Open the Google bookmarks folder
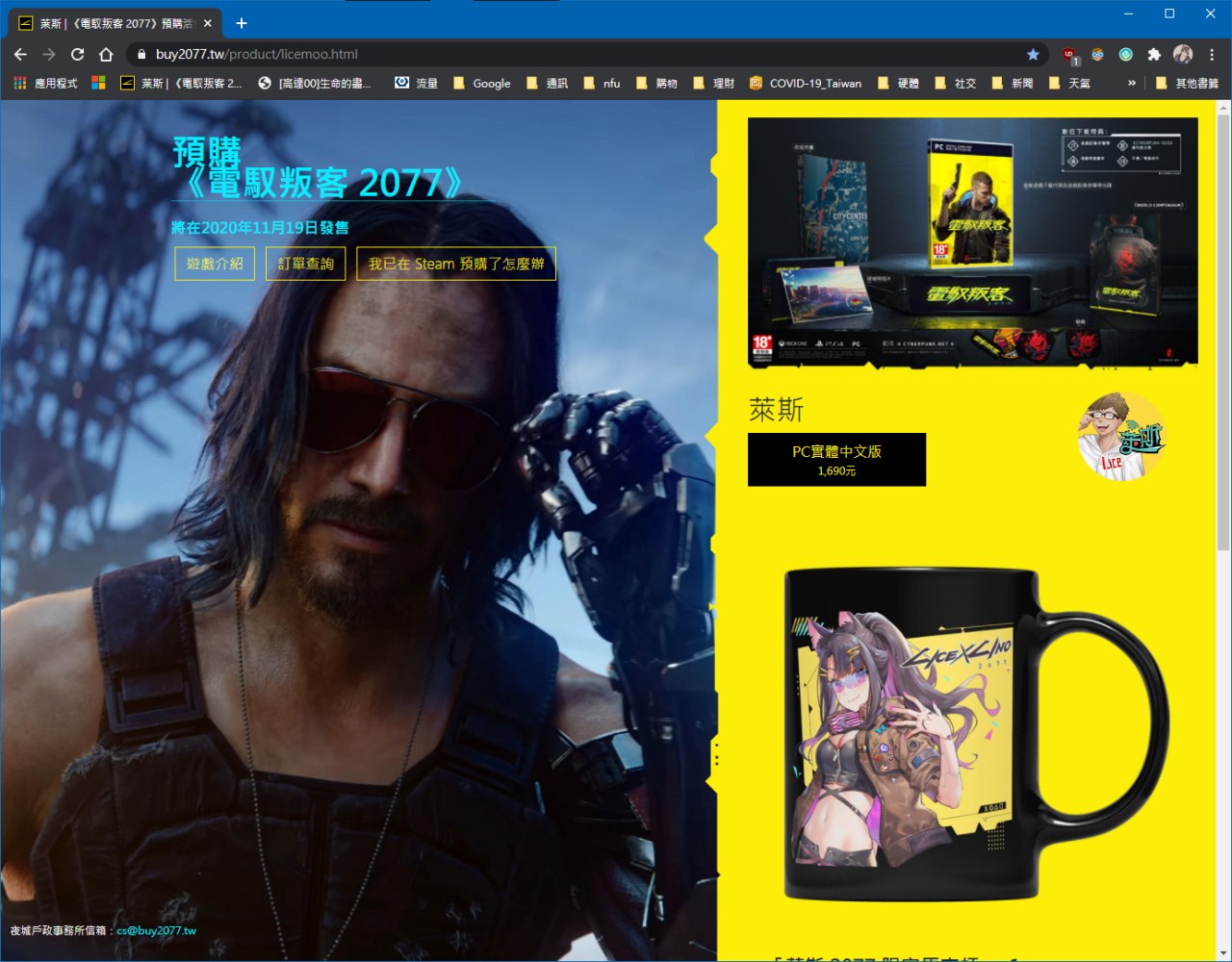The height and width of the screenshot is (962, 1232). click(481, 84)
